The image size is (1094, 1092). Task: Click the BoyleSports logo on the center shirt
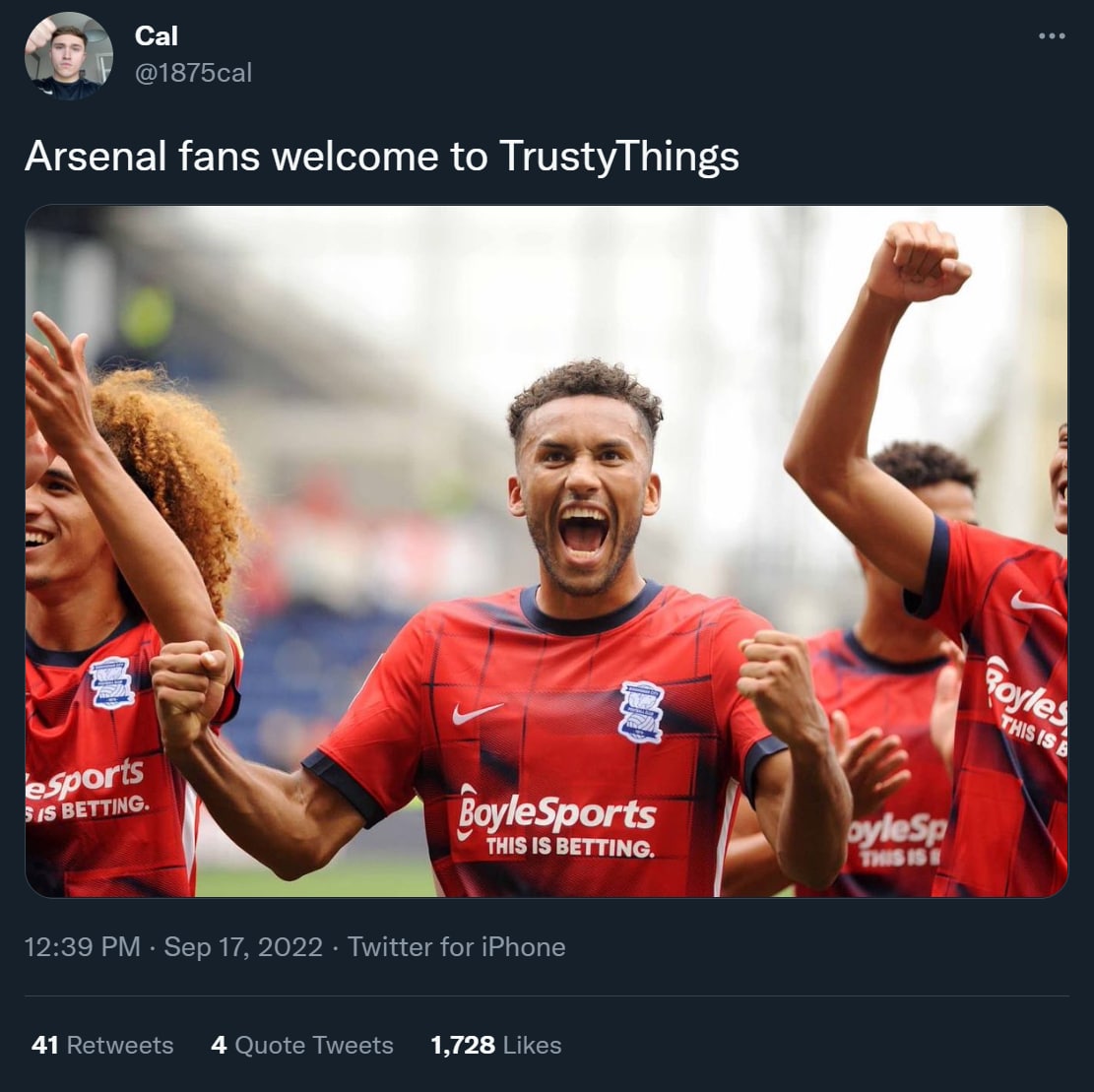[556, 815]
